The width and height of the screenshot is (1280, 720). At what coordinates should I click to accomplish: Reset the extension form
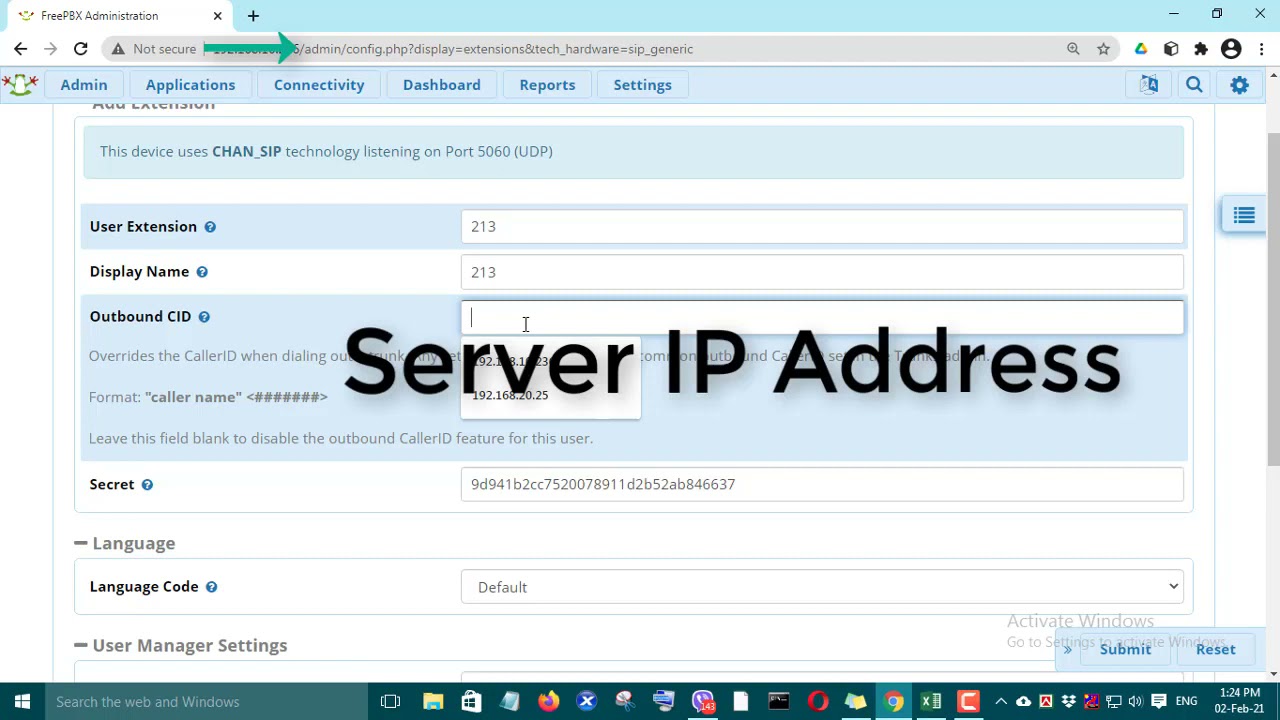(x=1215, y=650)
